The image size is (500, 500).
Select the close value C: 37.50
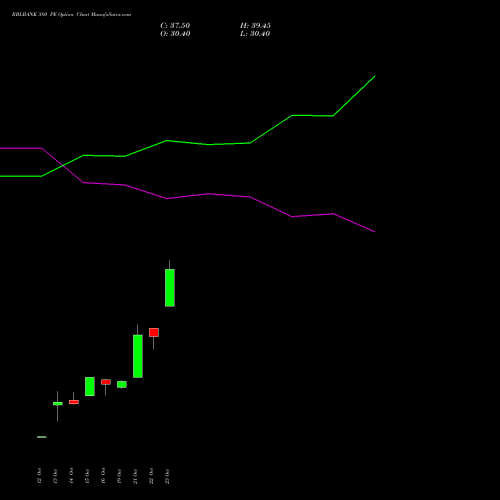point(175,26)
